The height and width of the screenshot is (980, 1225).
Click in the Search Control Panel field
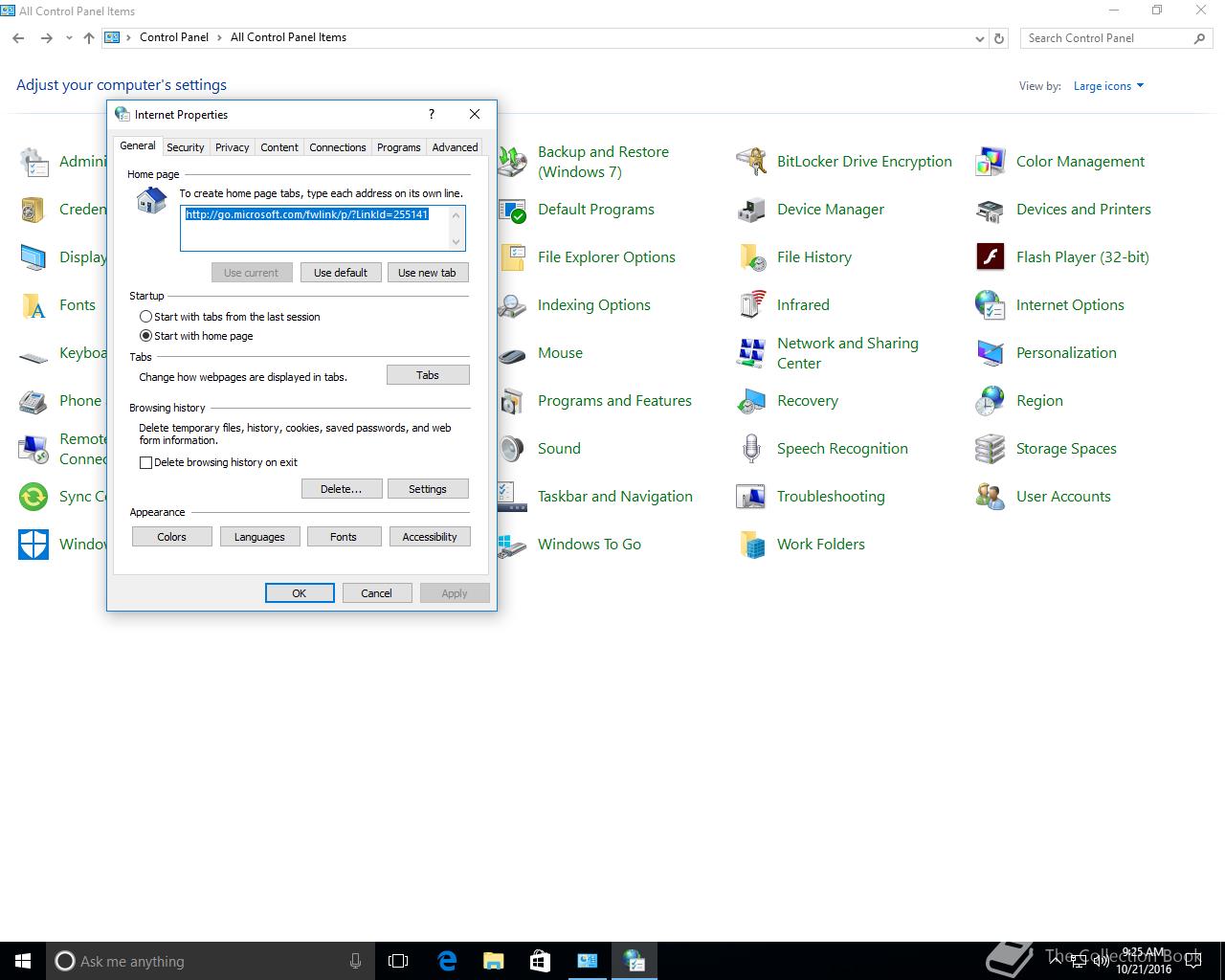1107,38
